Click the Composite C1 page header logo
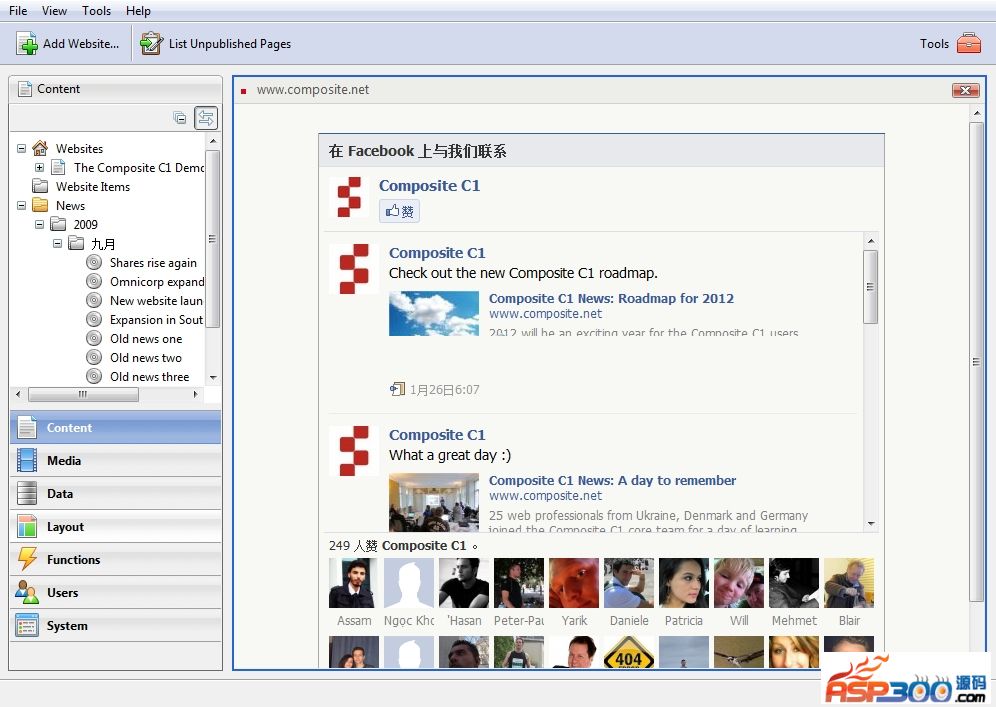 coord(349,198)
